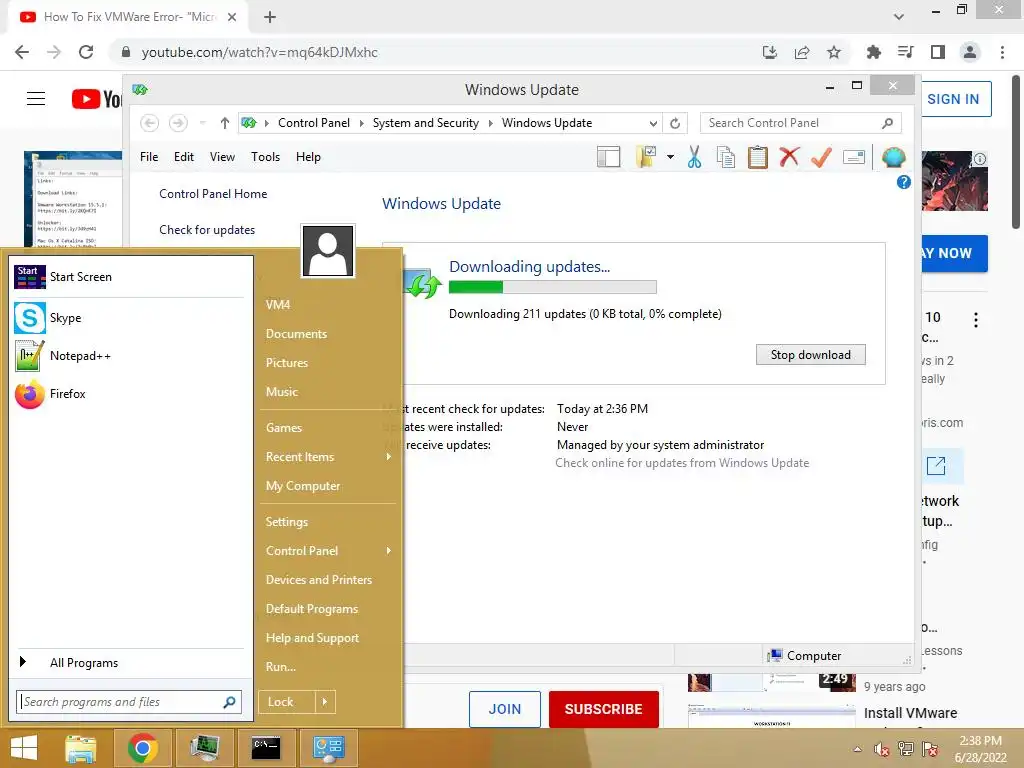Click the layout pane icon in toolbar
This screenshot has width=1024, height=768.
609,157
